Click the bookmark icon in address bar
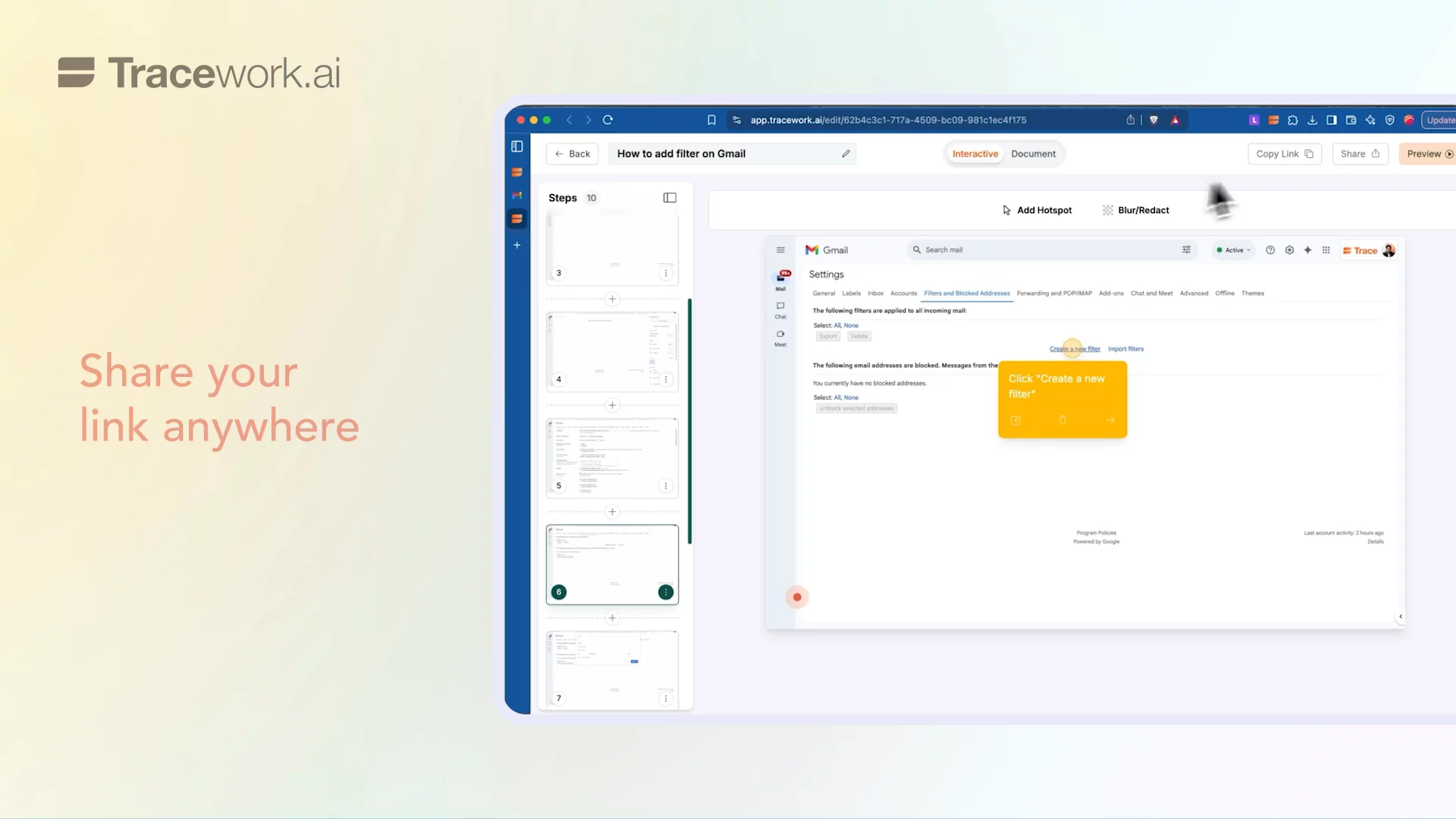This screenshot has height=819, width=1456. [x=711, y=120]
